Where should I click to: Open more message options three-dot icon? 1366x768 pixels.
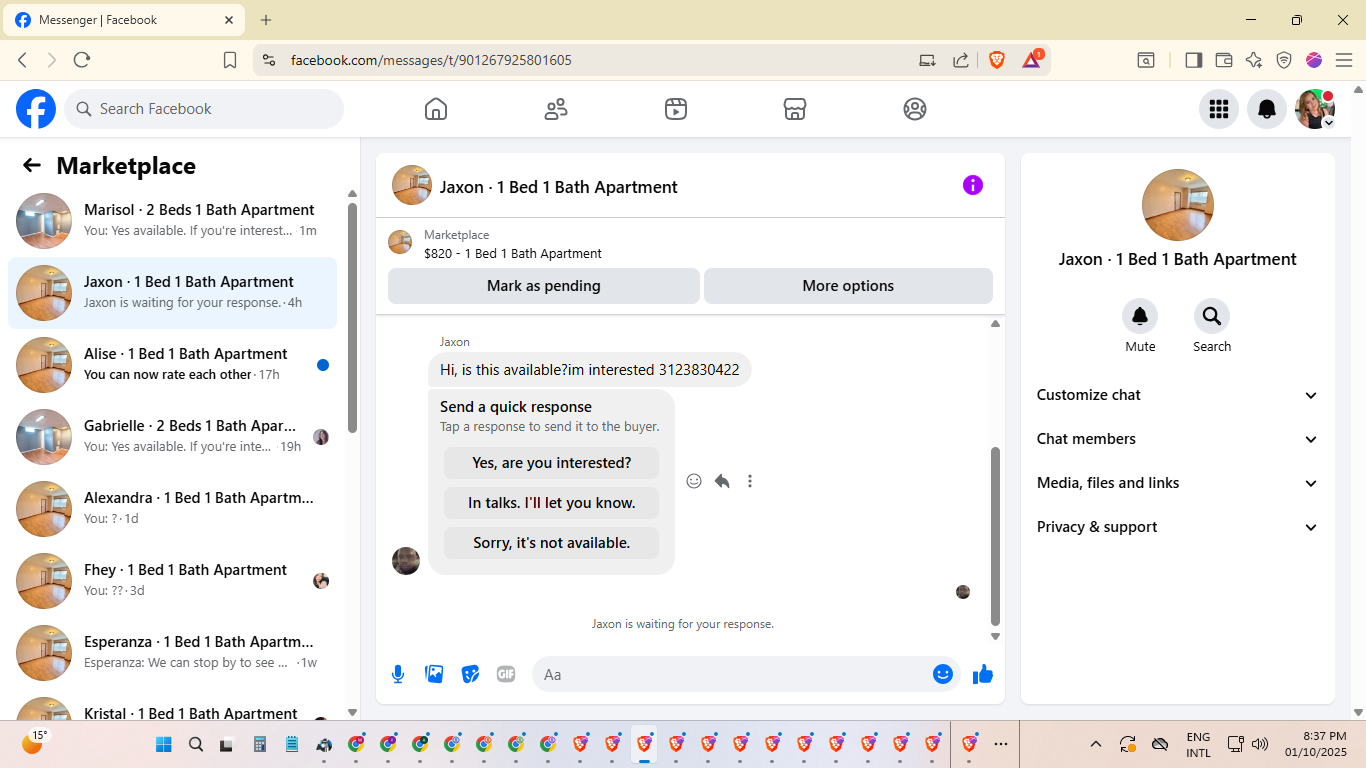pos(750,481)
